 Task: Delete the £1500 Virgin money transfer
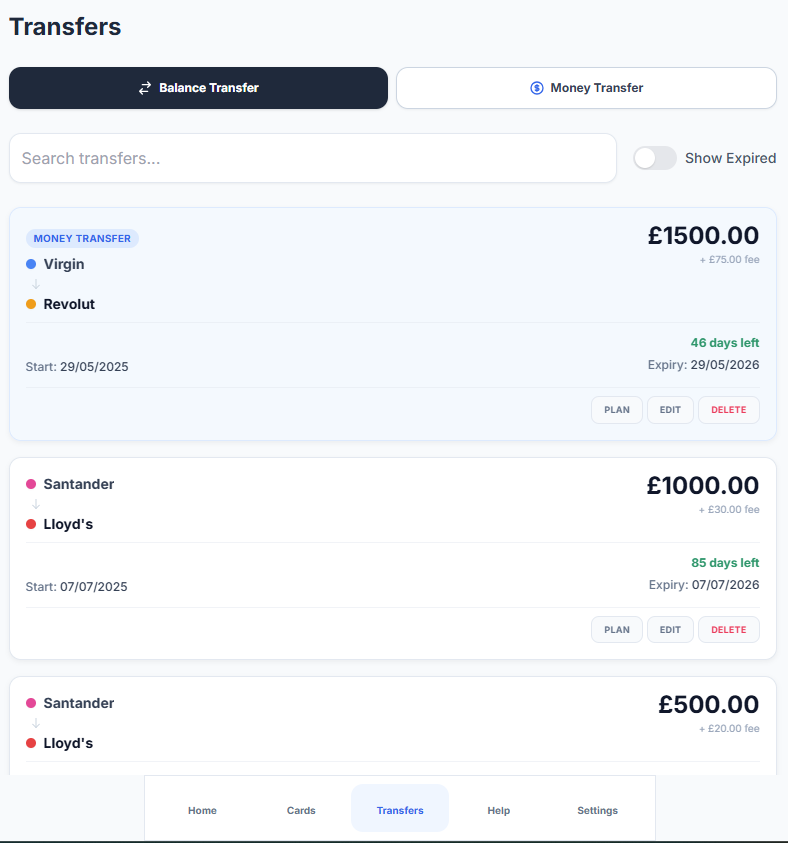tap(728, 410)
